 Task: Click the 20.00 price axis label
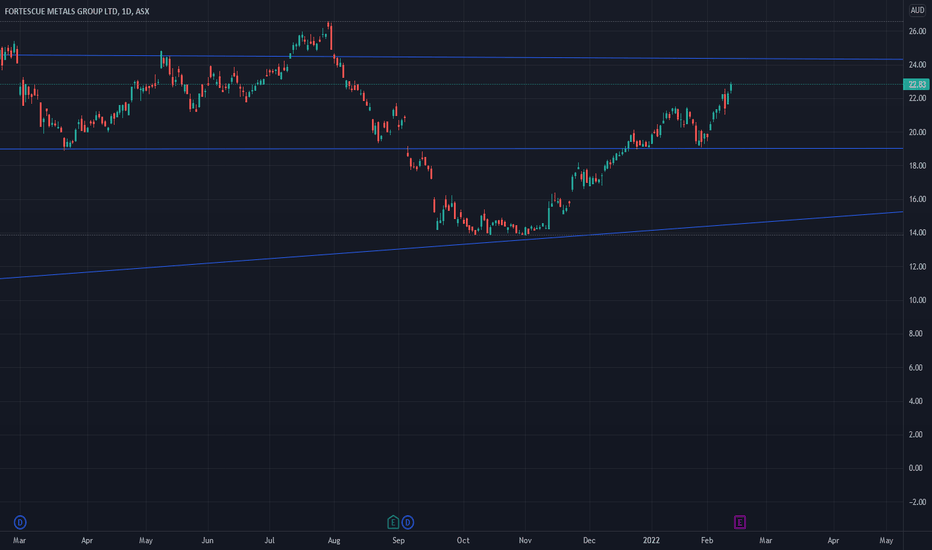point(917,132)
